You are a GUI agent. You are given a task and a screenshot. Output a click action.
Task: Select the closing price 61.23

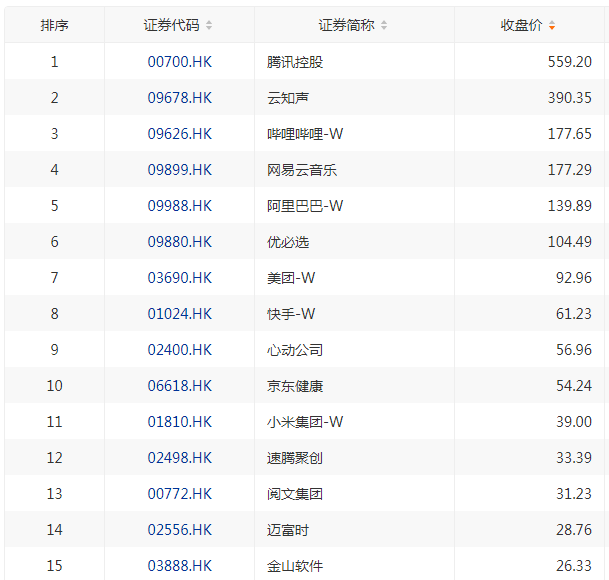pos(574,314)
